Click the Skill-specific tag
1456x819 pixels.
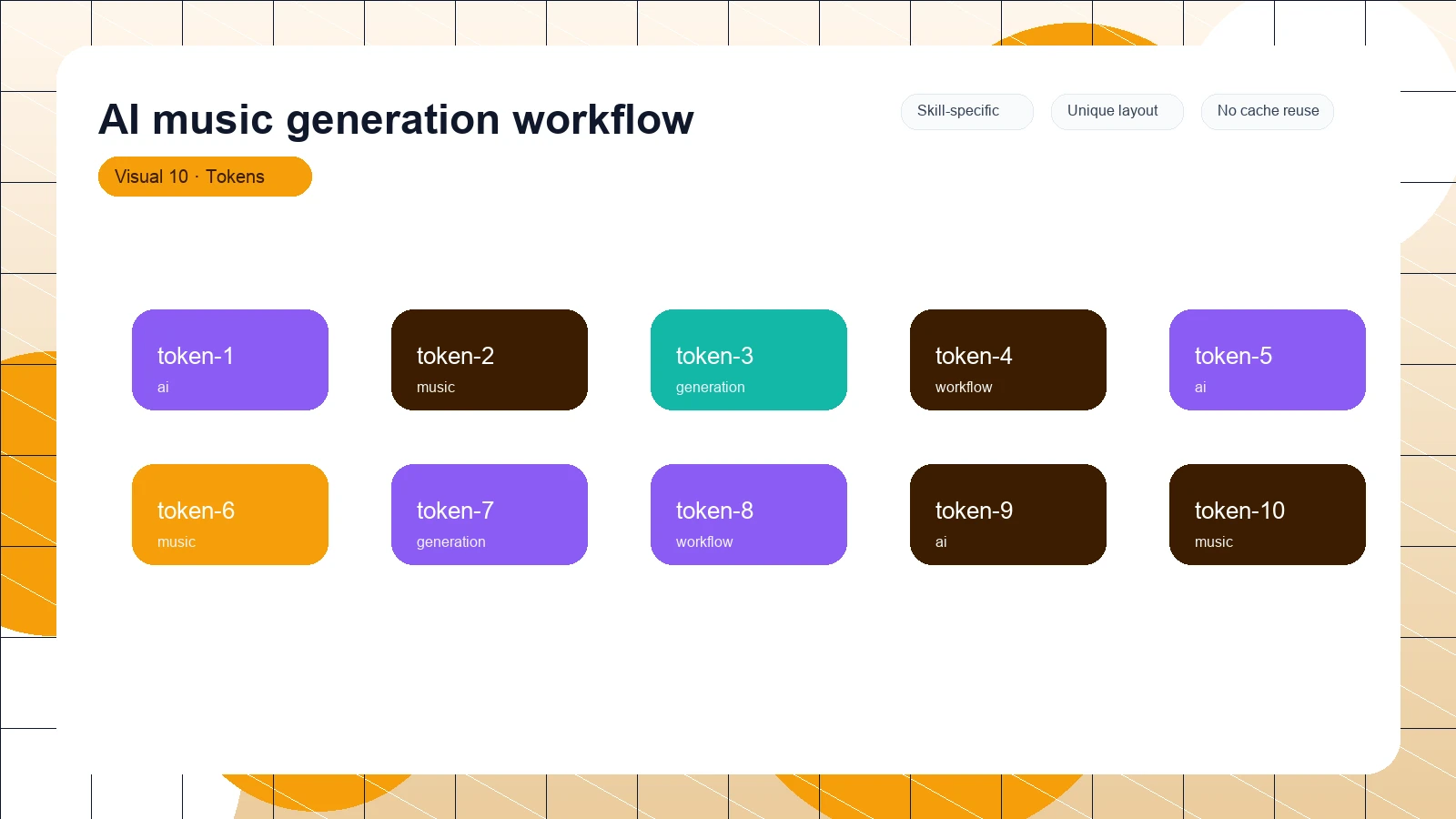[967, 111]
